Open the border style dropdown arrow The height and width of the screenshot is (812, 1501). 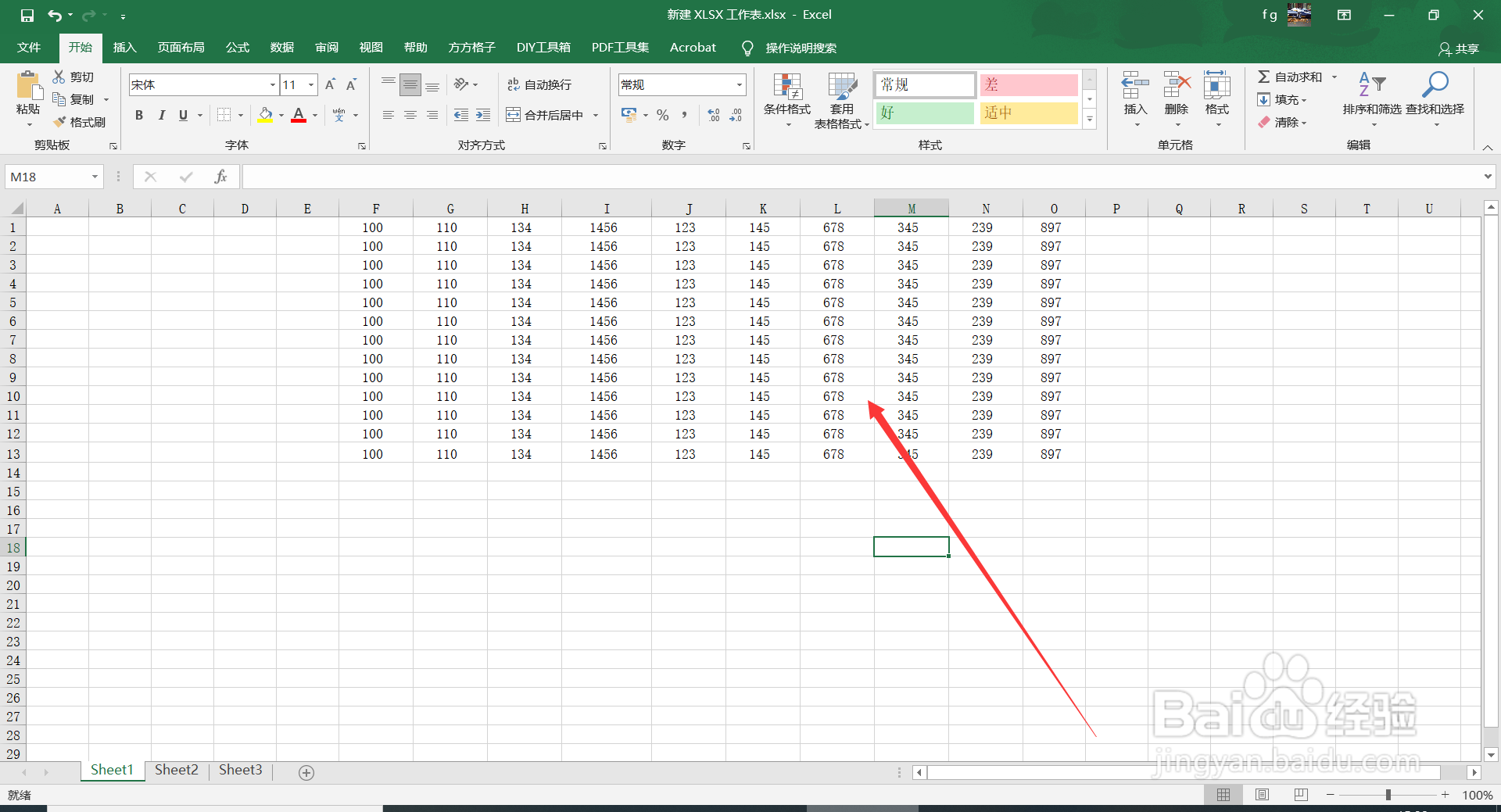[x=239, y=115]
